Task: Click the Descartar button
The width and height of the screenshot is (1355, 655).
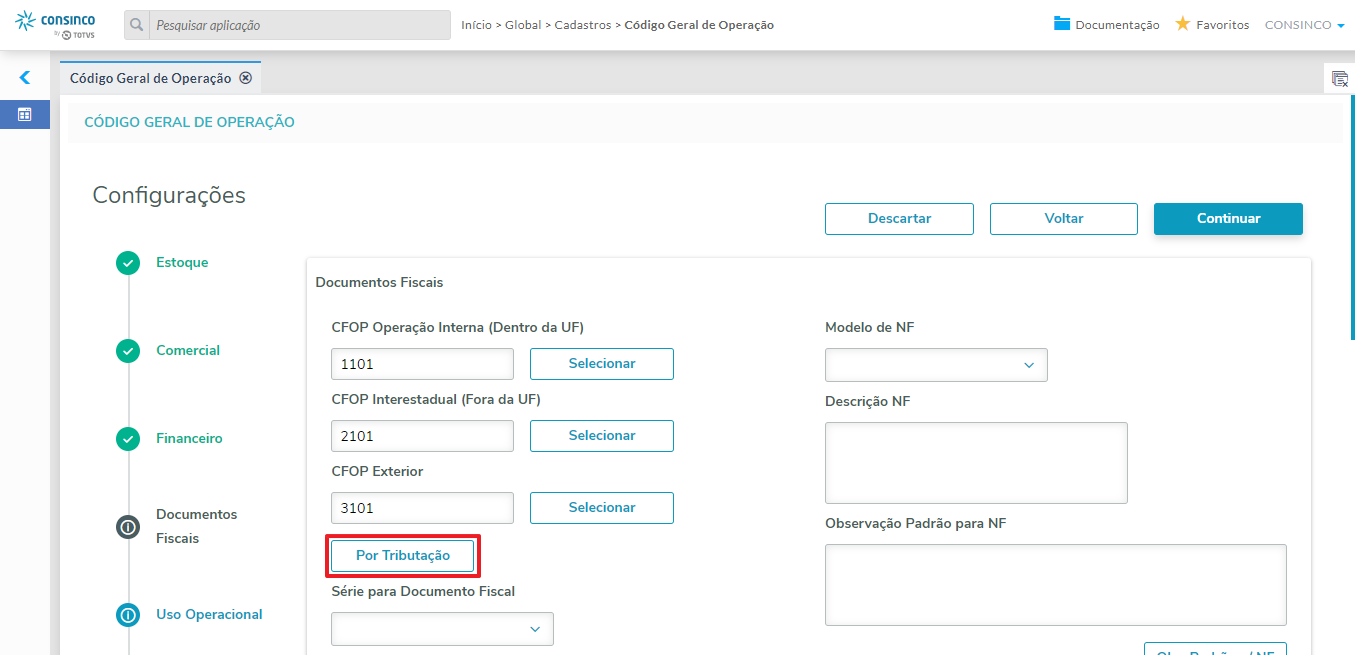Action: coord(899,219)
